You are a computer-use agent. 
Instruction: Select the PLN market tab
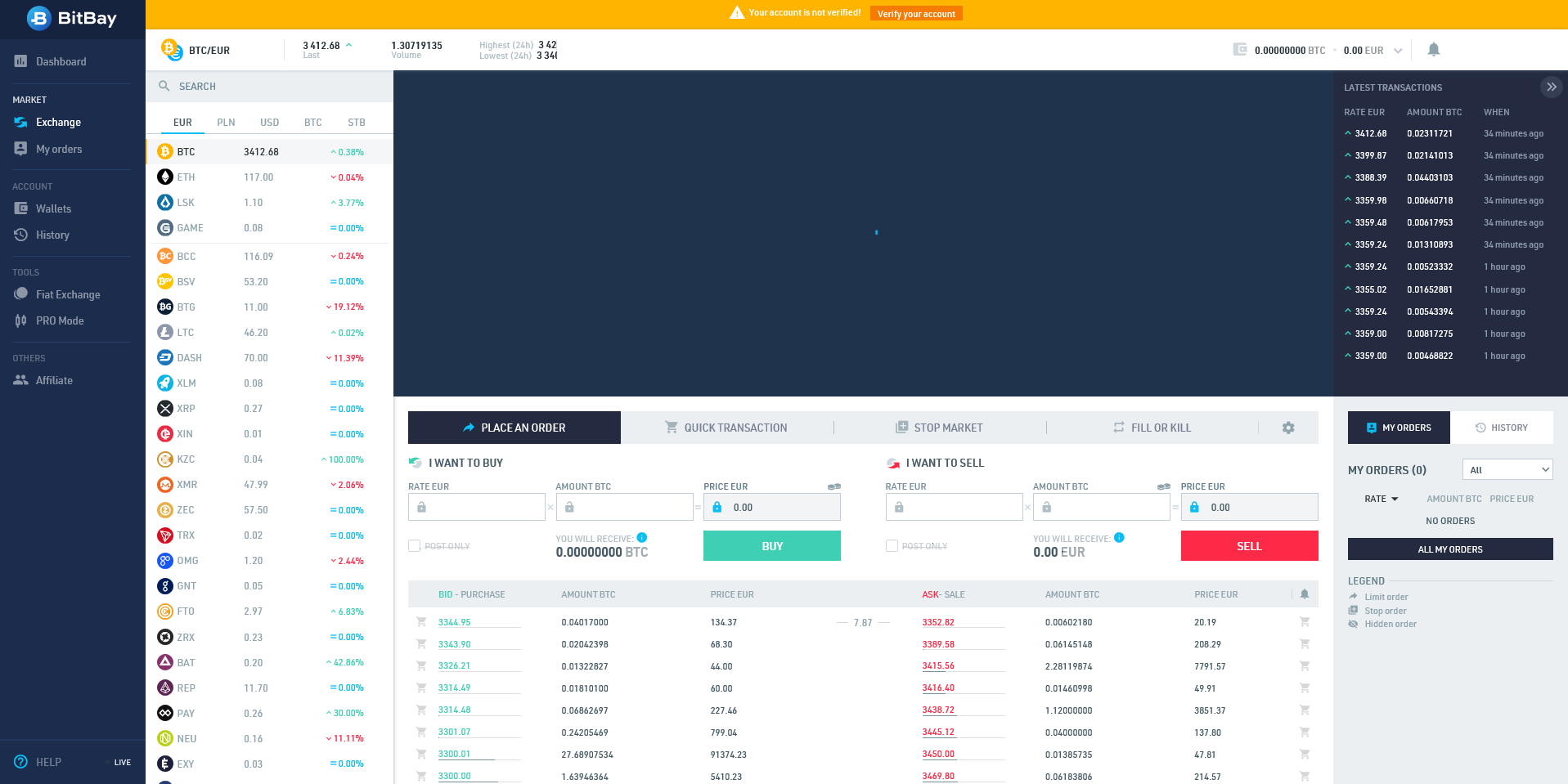click(x=226, y=123)
